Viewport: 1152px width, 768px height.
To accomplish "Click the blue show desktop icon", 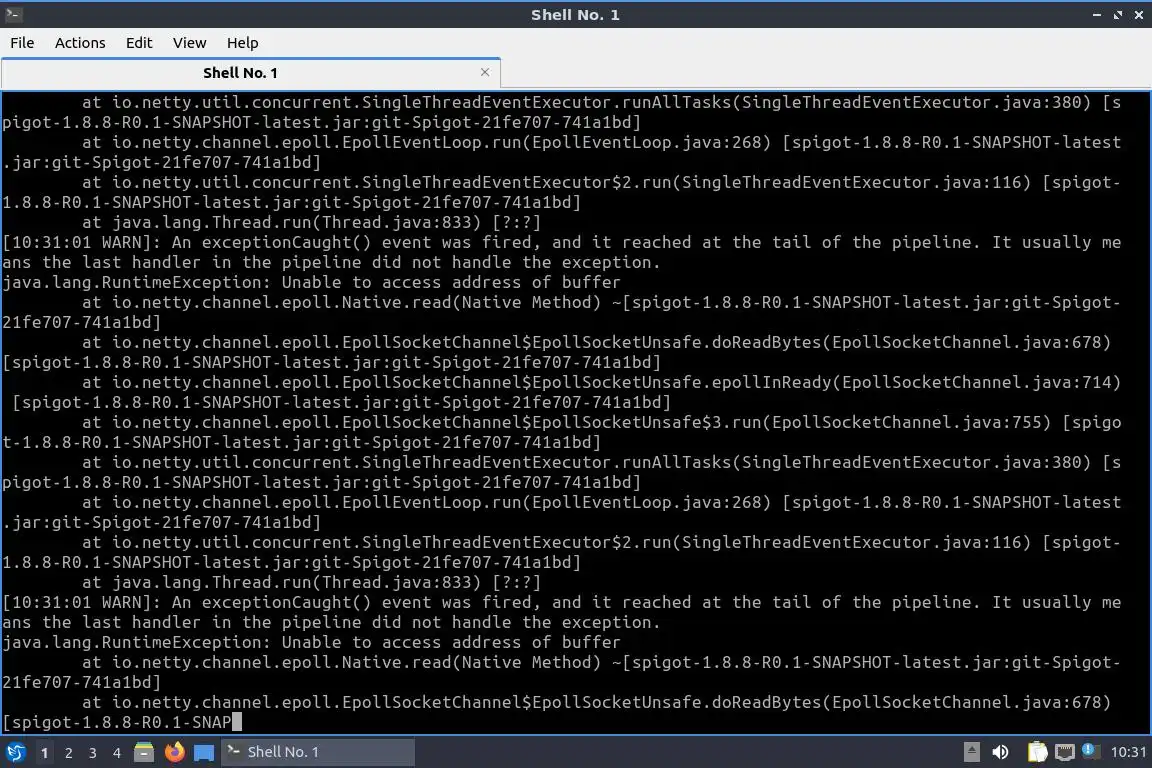I will (204, 753).
